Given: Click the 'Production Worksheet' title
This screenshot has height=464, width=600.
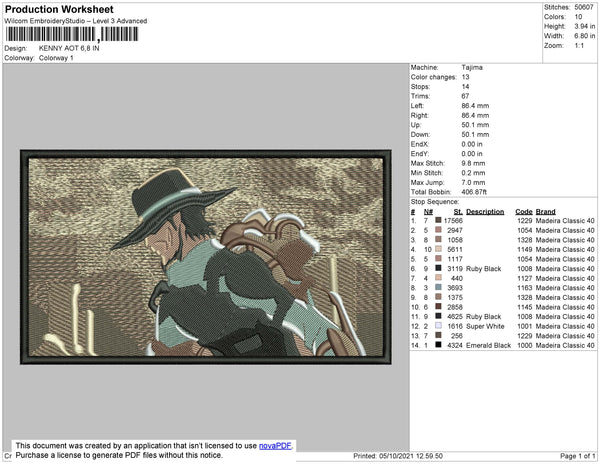Looking at the screenshot, I should 59,10.
